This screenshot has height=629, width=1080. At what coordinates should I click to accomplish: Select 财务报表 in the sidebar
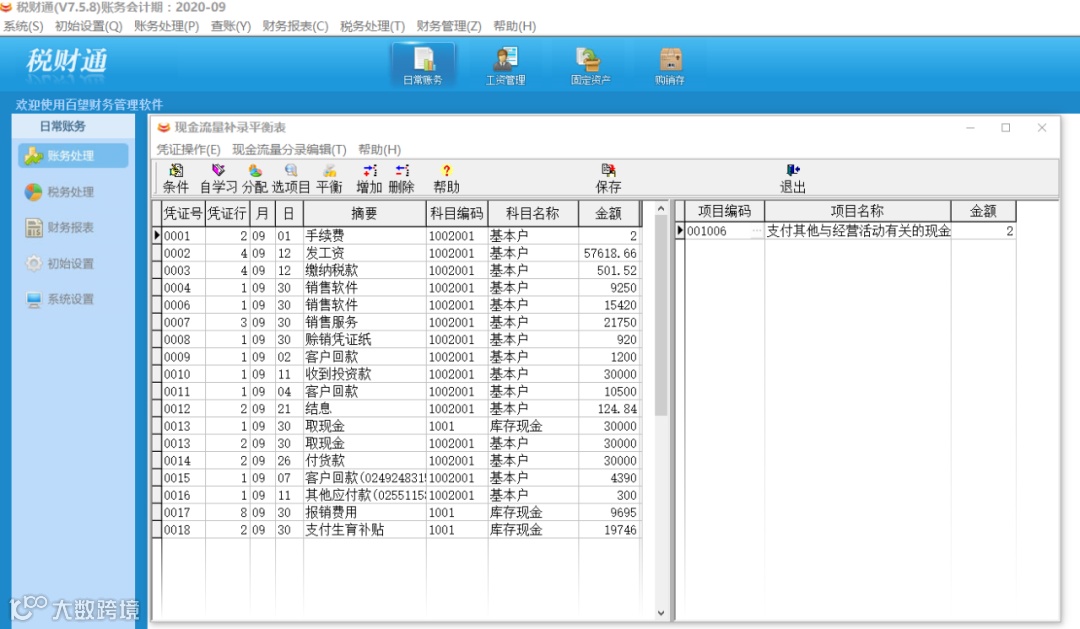click(x=60, y=227)
